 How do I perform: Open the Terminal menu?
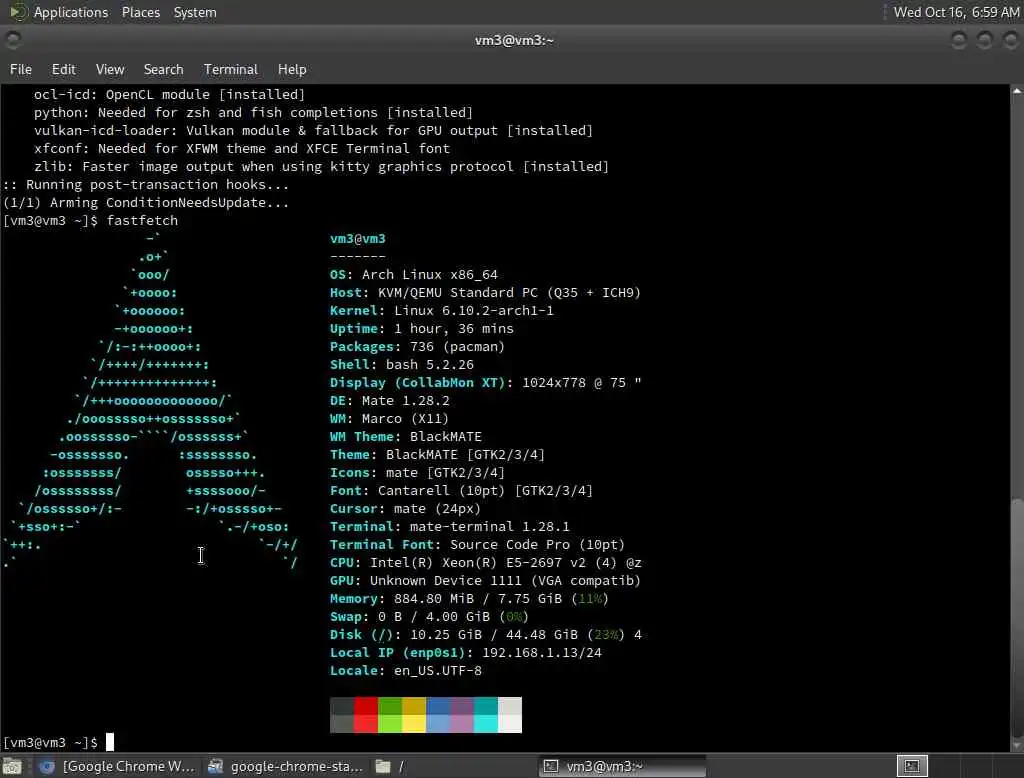pos(231,69)
